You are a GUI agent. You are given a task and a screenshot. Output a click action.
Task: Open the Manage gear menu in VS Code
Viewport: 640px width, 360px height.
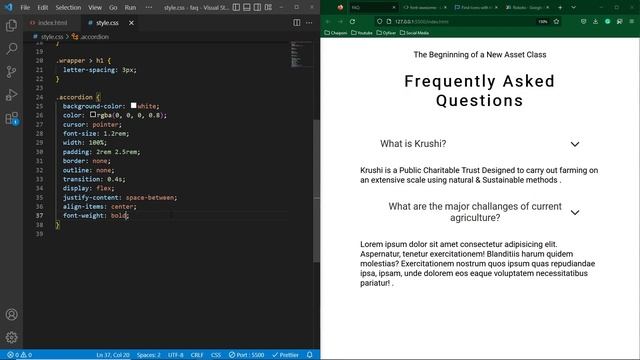click(x=11, y=337)
